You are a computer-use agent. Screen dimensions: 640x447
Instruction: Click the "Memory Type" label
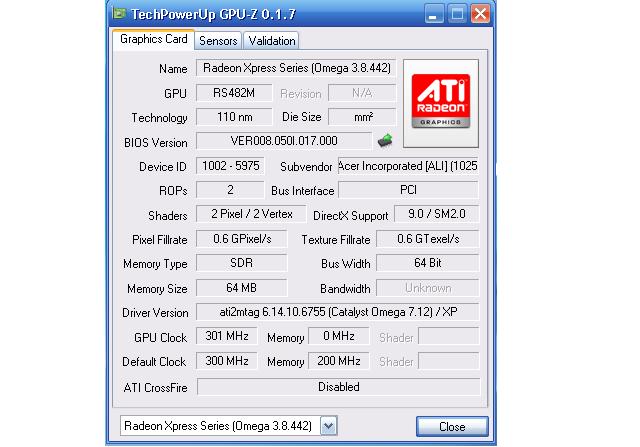click(155, 264)
